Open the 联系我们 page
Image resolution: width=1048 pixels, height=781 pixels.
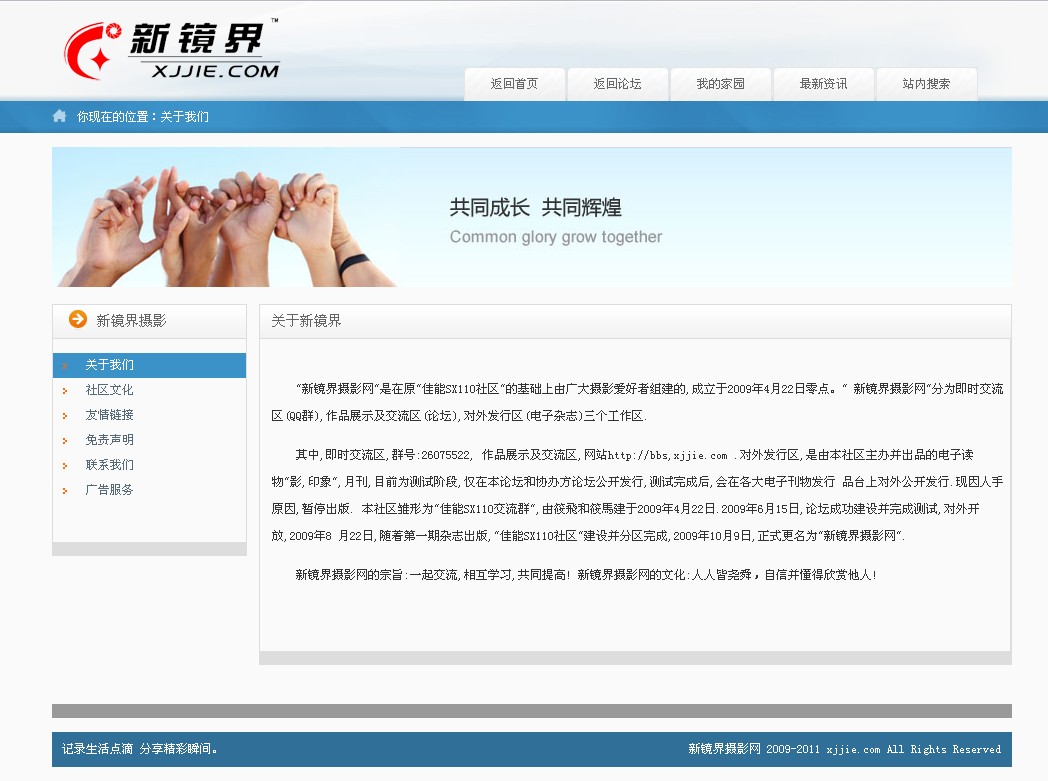[110, 464]
